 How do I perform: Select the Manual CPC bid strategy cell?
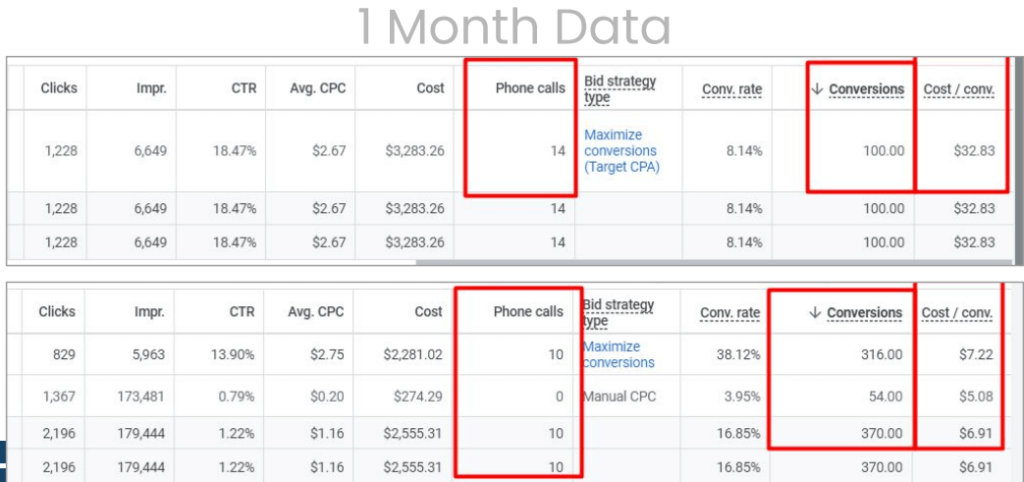click(618, 396)
